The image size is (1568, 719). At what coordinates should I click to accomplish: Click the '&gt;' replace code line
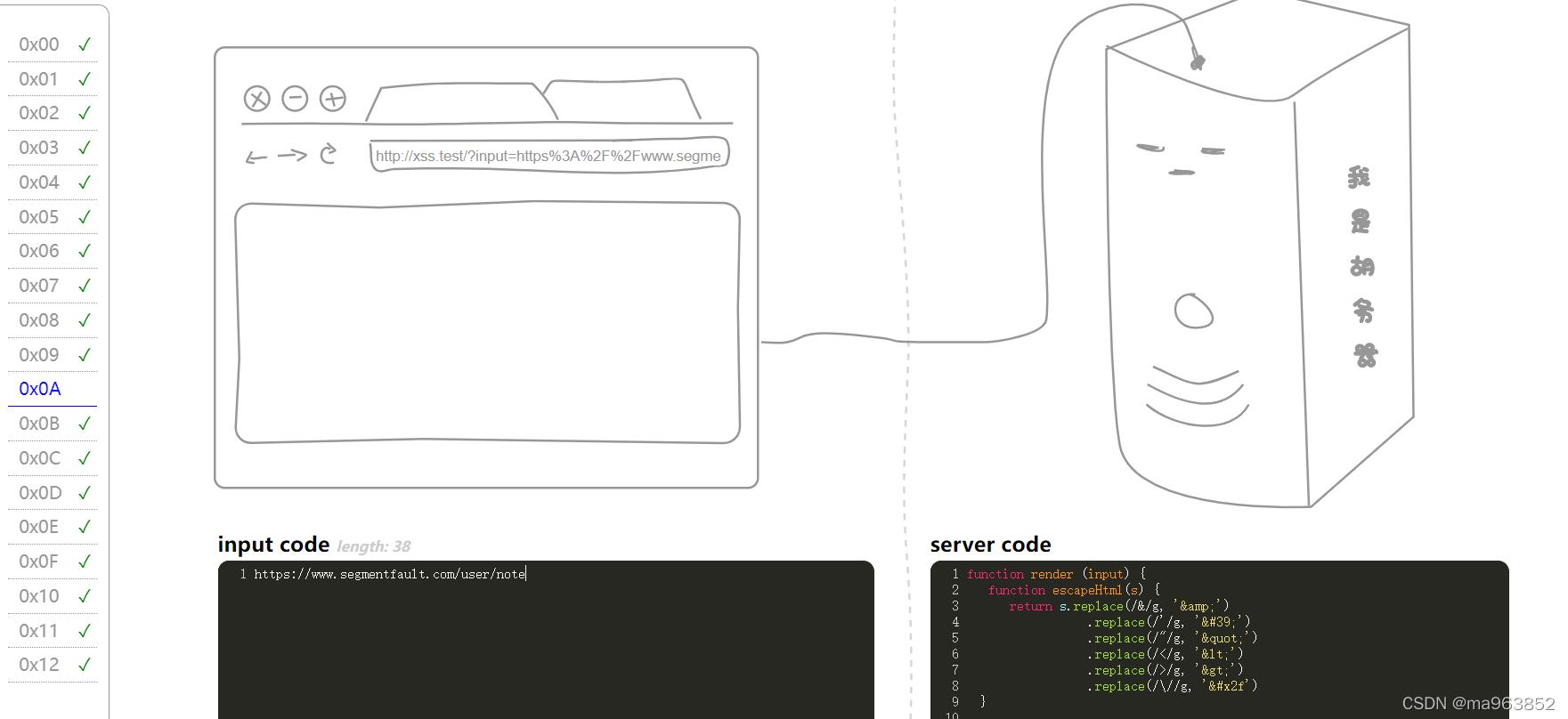[1165, 670]
